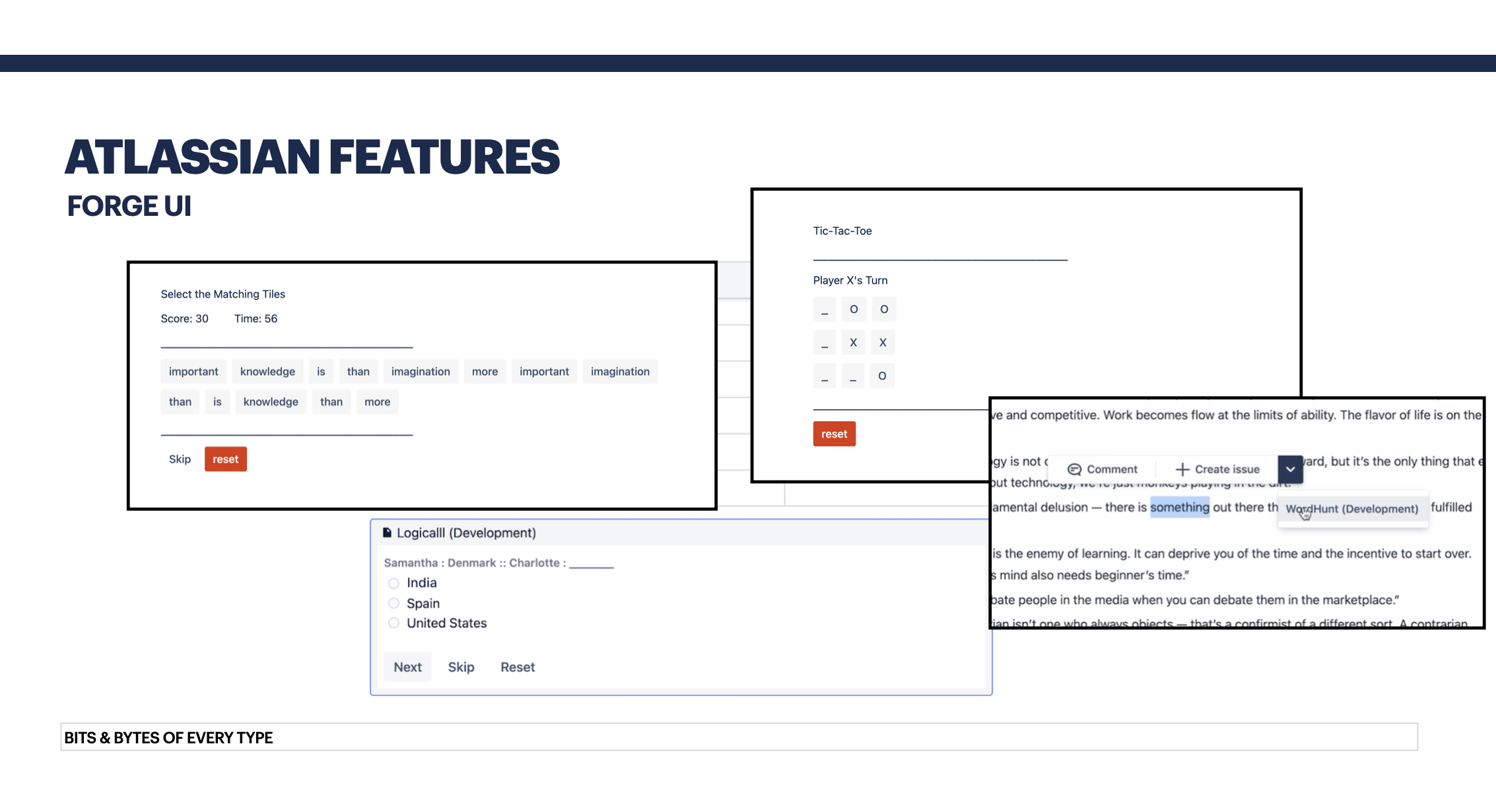Select the India radio option

(x=394, y=584)
